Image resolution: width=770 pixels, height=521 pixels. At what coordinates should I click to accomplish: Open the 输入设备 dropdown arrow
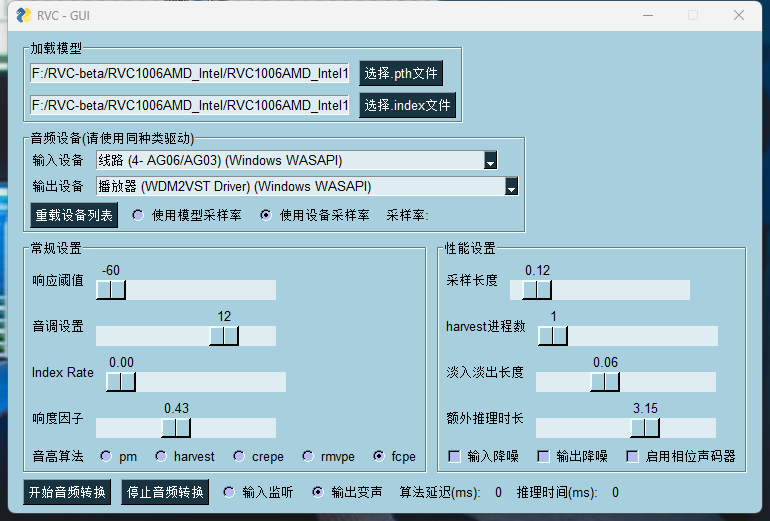(x=490, y=161)
